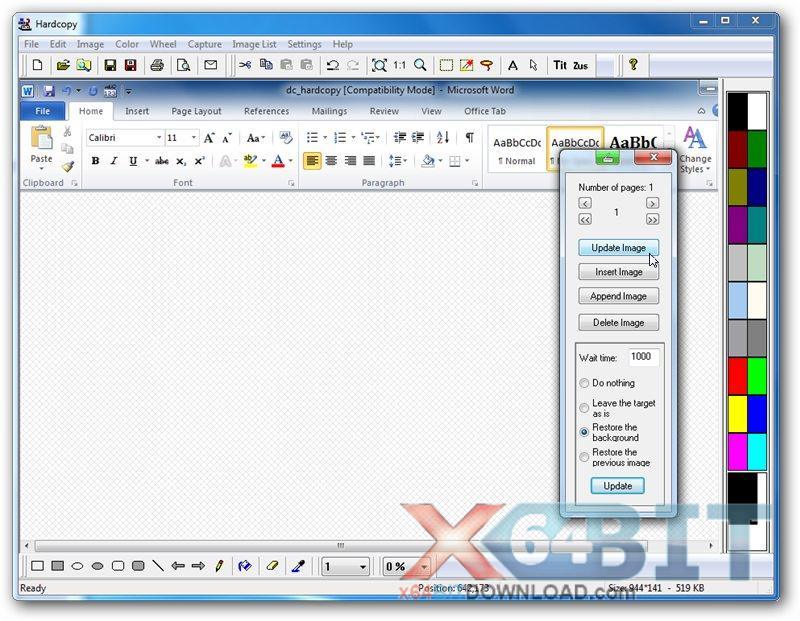800x621 pixels.
Task: Select the Normal style in Word gallery
Action: click(x=517, y=151)
